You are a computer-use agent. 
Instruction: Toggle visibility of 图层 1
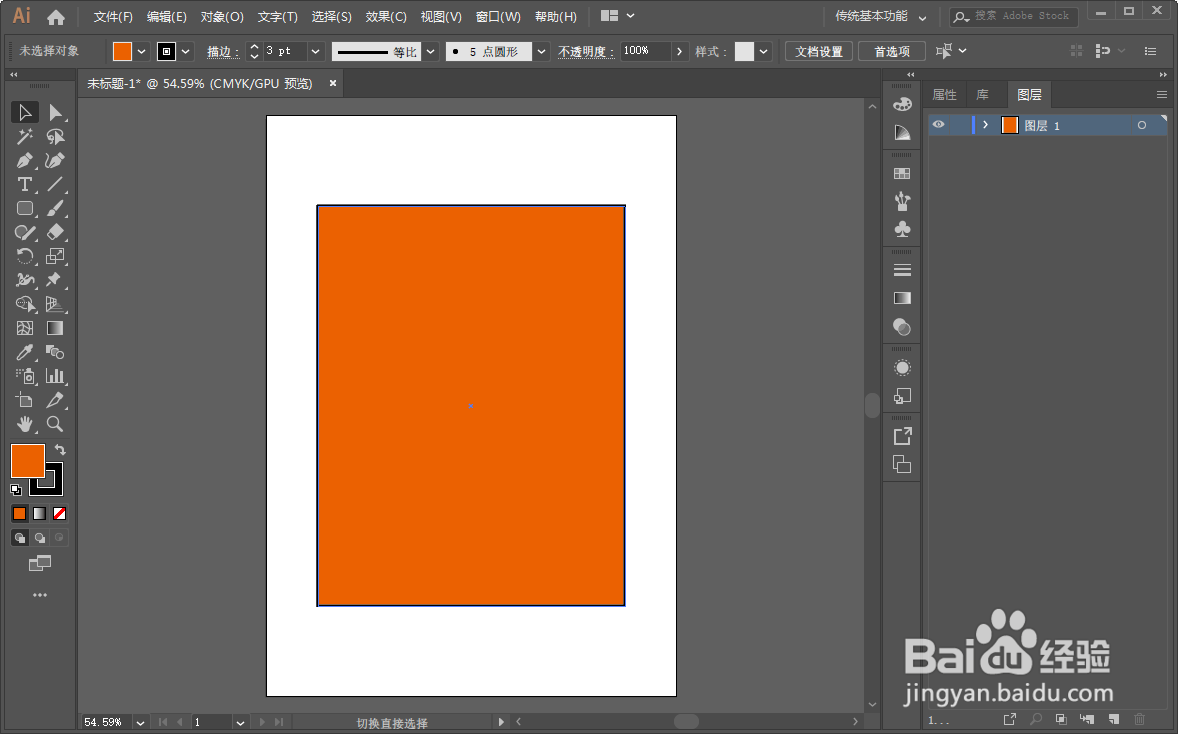[x=938, y=125]
